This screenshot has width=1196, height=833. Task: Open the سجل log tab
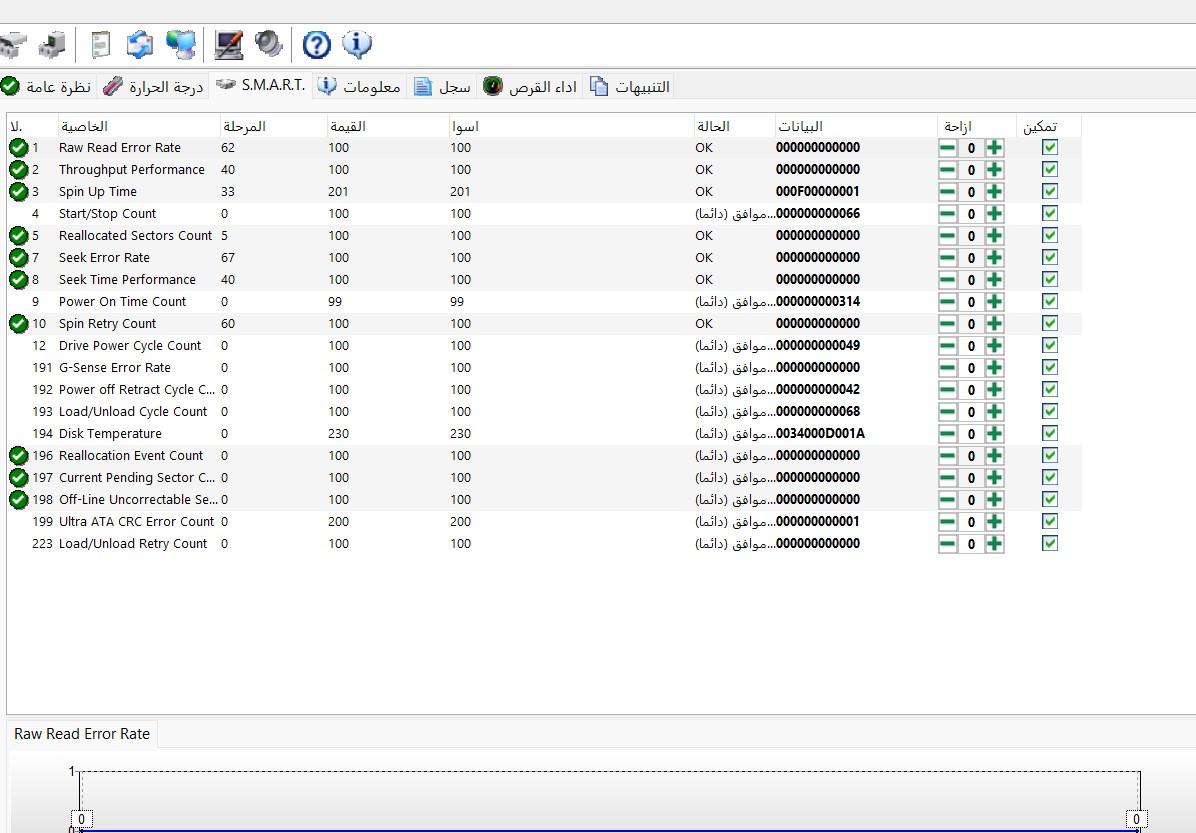[x=442, y=86]
